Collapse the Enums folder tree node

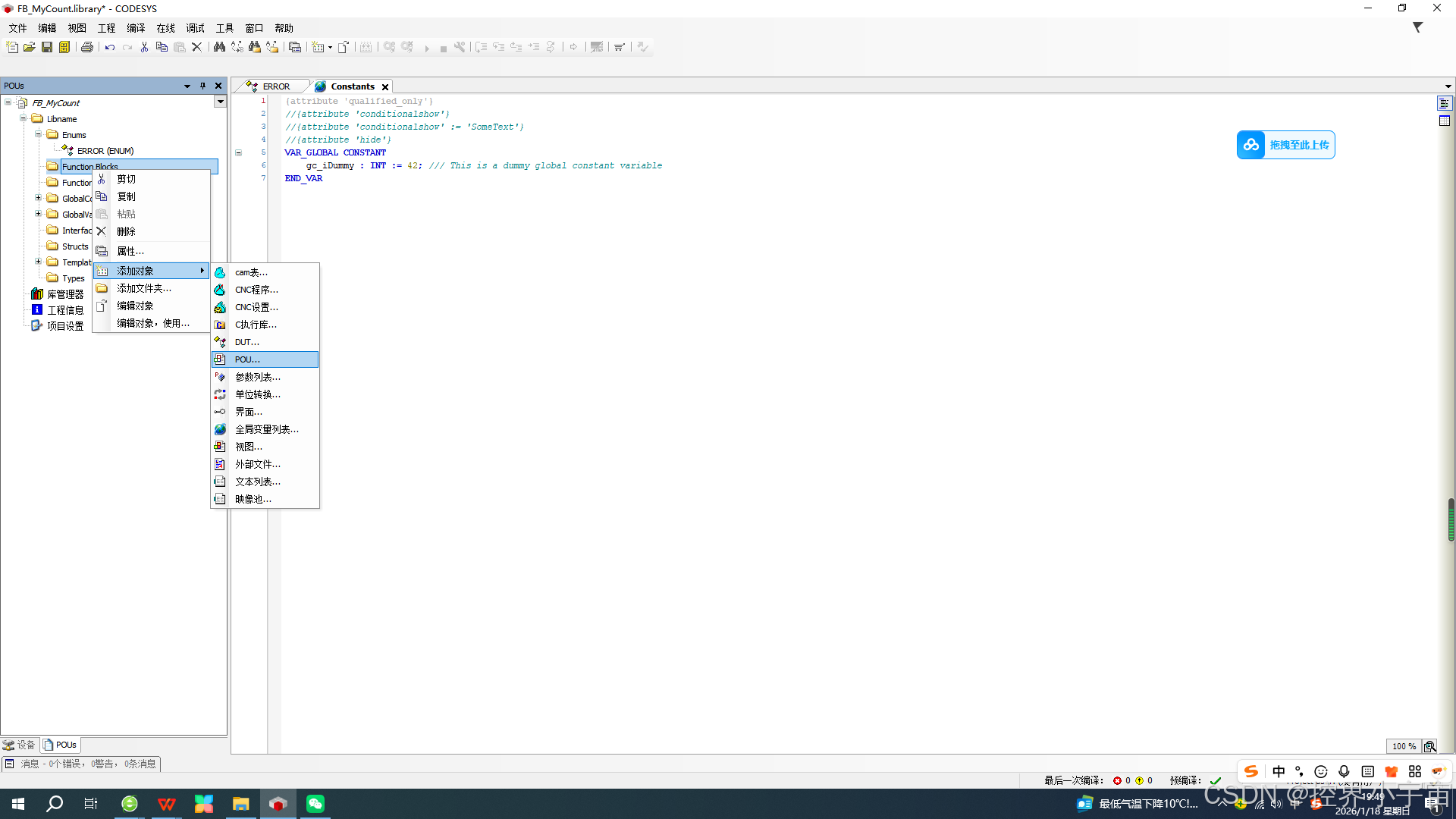38,134
